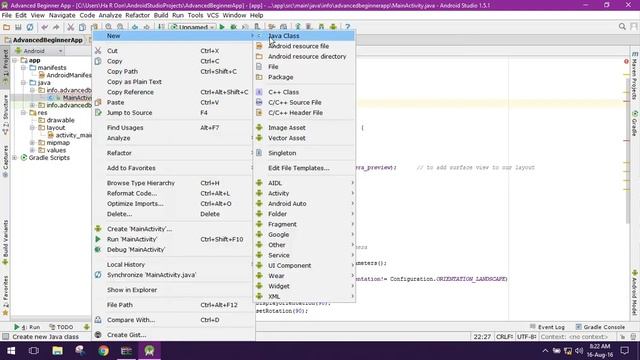Click Run 'MainActivity' in context menu
This screenshot has width=640, height=360.
173,239
